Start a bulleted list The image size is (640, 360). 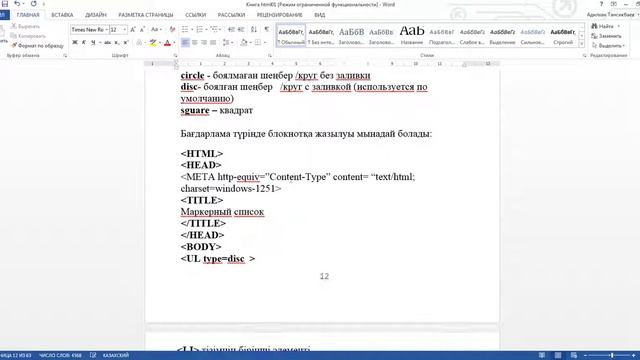(x=185, y=30)
